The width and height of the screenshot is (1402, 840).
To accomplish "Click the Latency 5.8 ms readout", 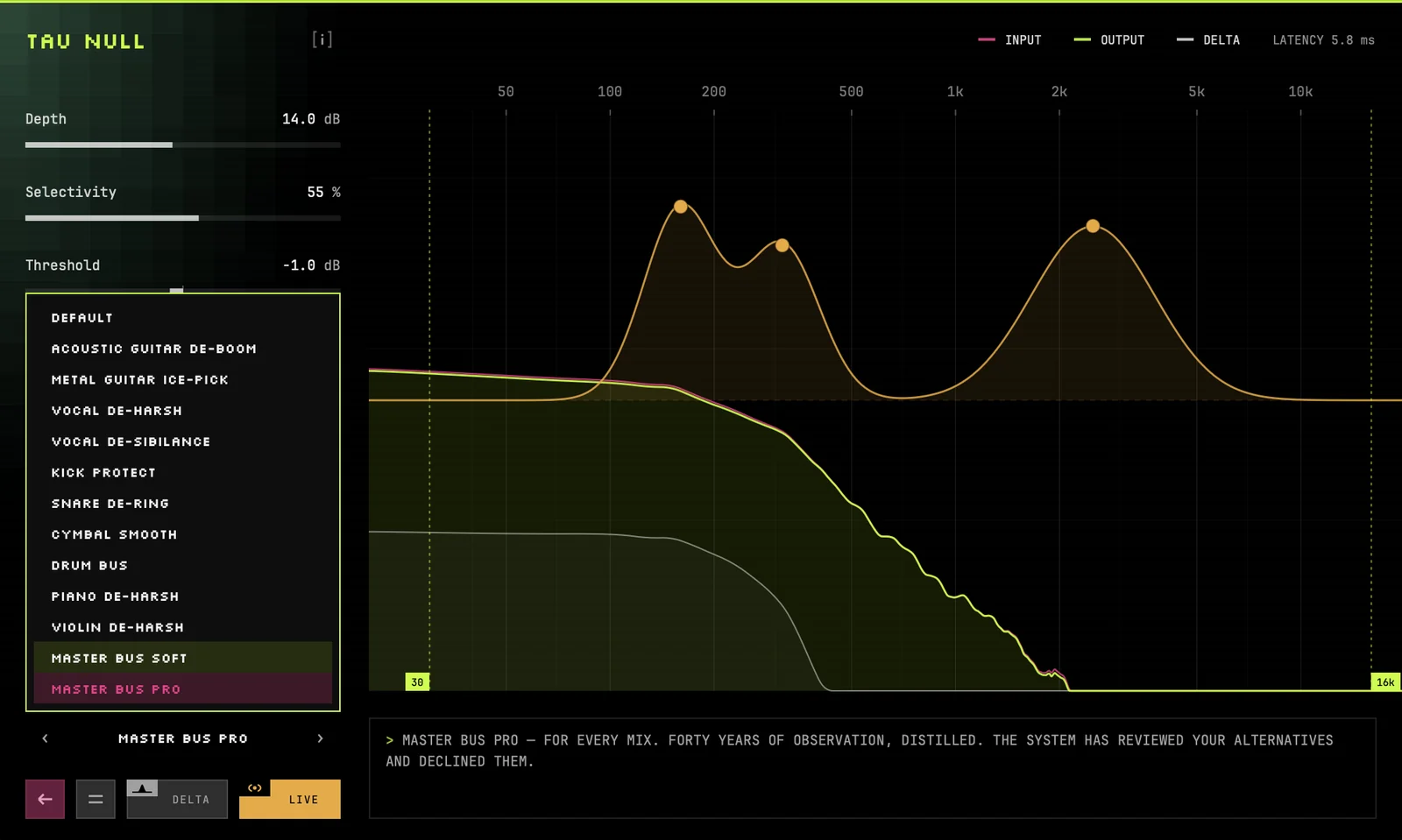I will (x=1323, y=40).
